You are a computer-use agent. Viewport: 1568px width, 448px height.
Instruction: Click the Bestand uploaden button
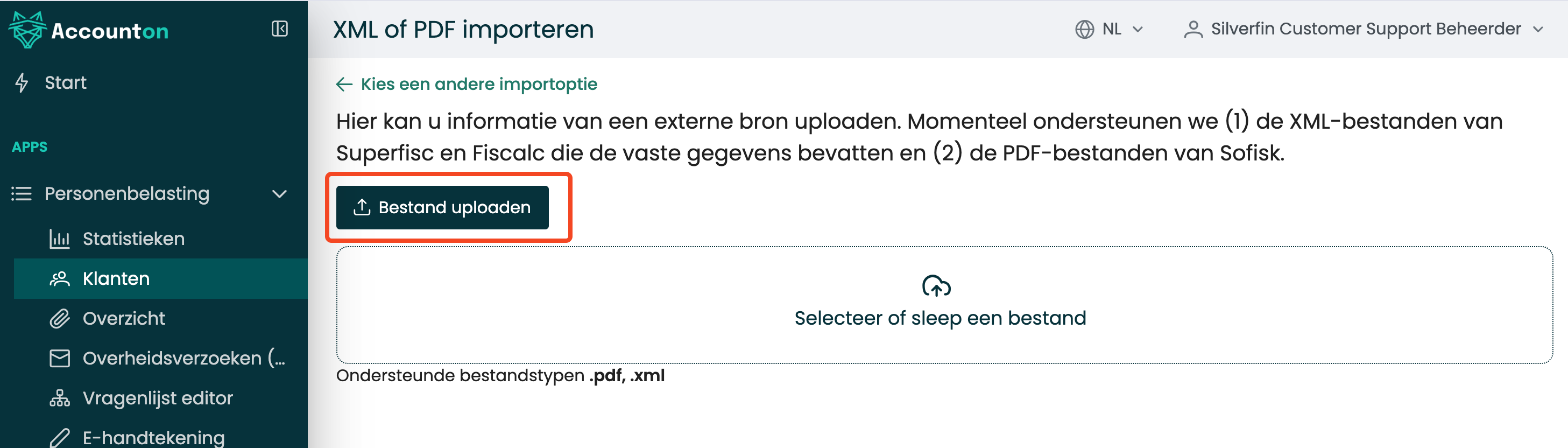click(442, 207)
